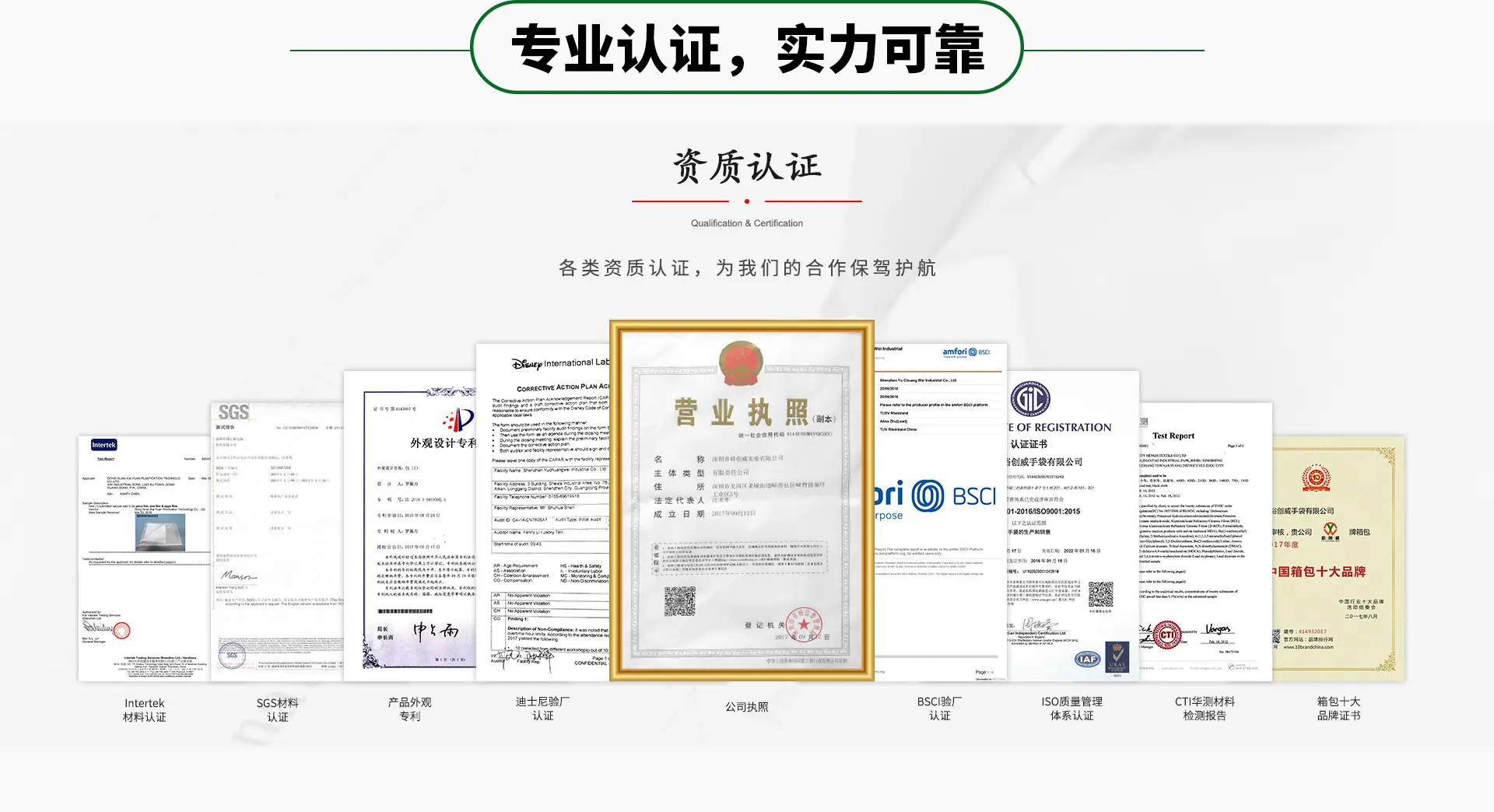This screenshot has height=812, width=1494.
Task: Open the amfori BSCI audit certificate
Action: 941,513
